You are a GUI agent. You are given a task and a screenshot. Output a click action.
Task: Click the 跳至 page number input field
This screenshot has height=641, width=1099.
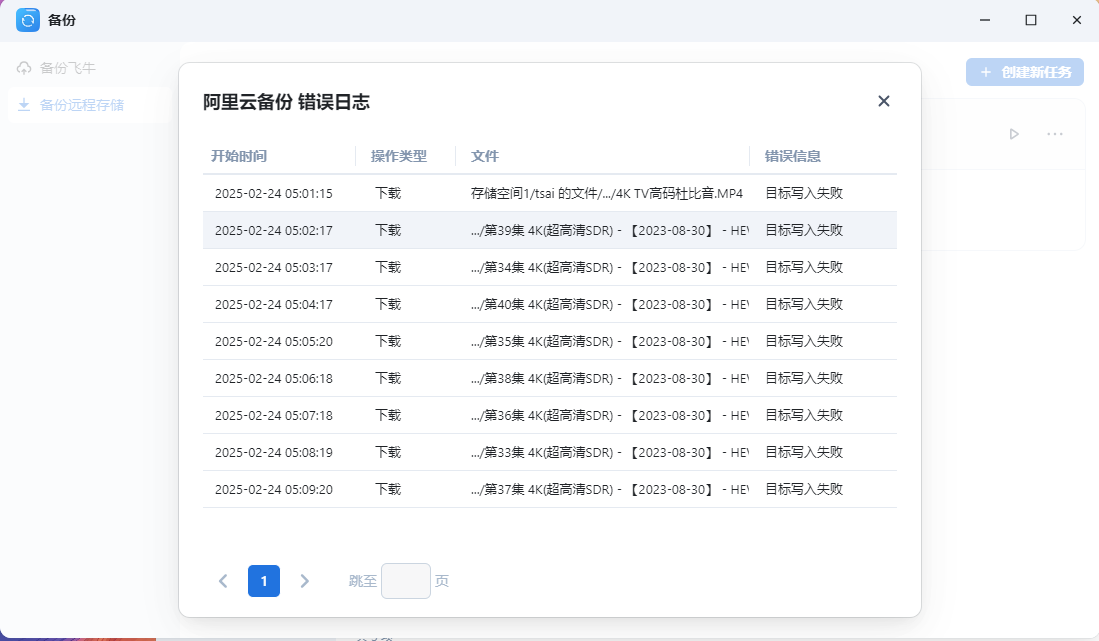pyautogui.click(x=406, y=581)
